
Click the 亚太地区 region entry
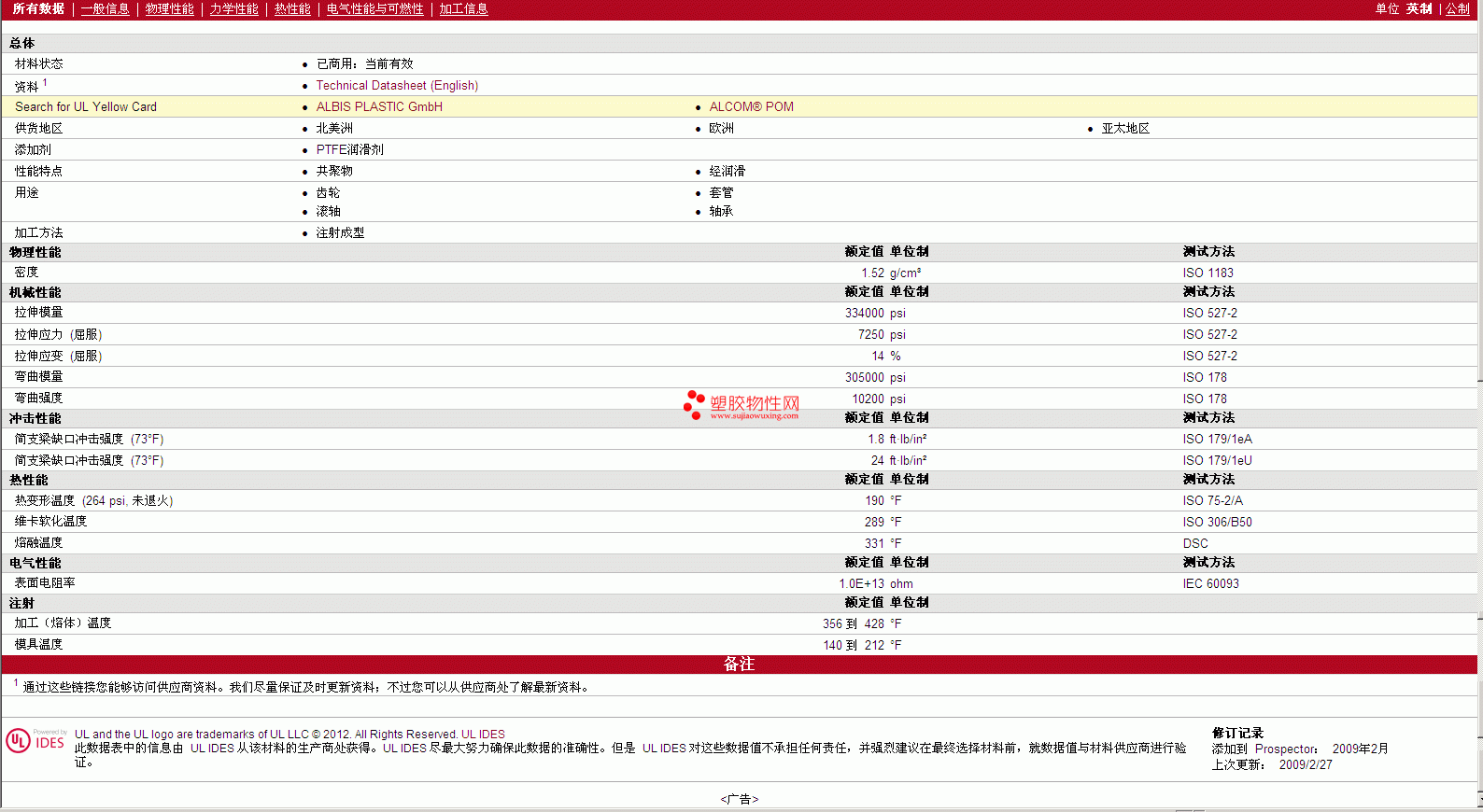pyautogui.click(x=1125, y=128)
